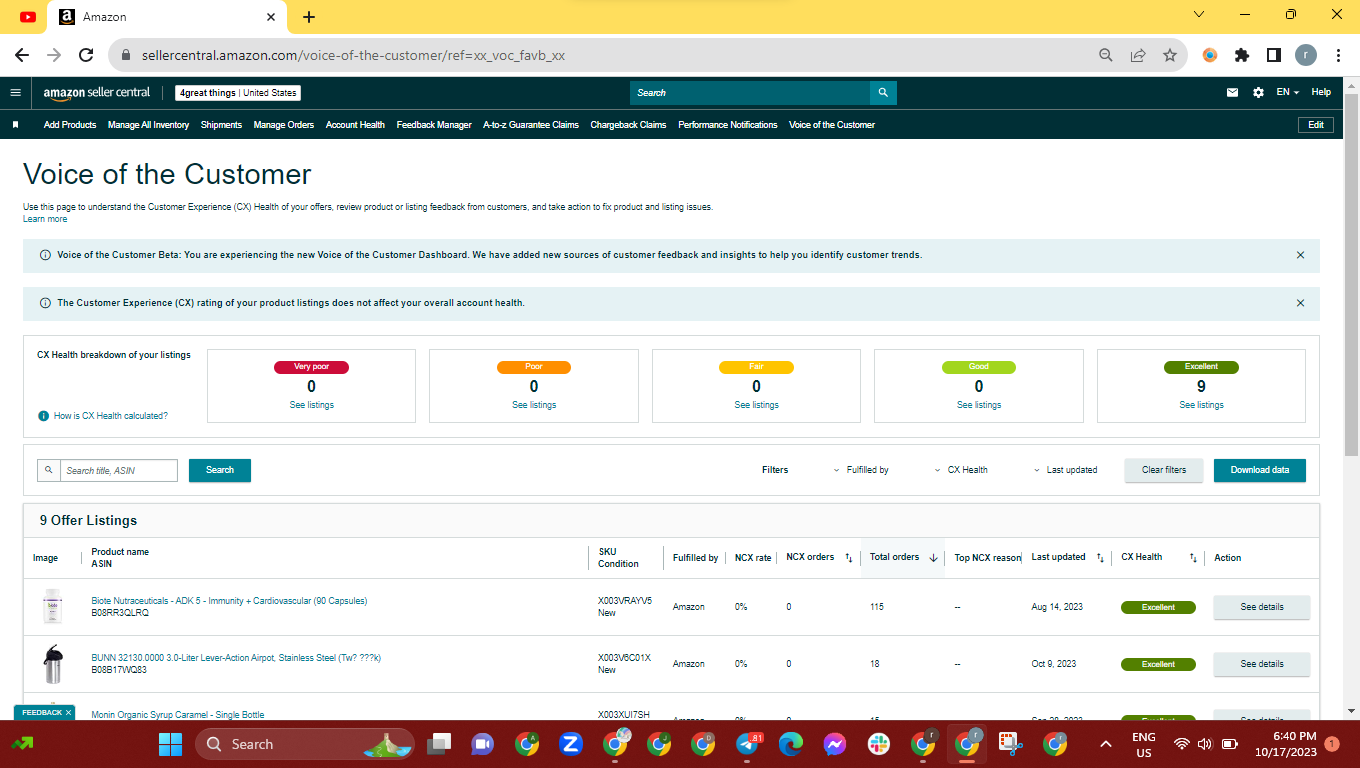Open Manage Orders
Screen dimensions: 1360x768
coord(284,125)
